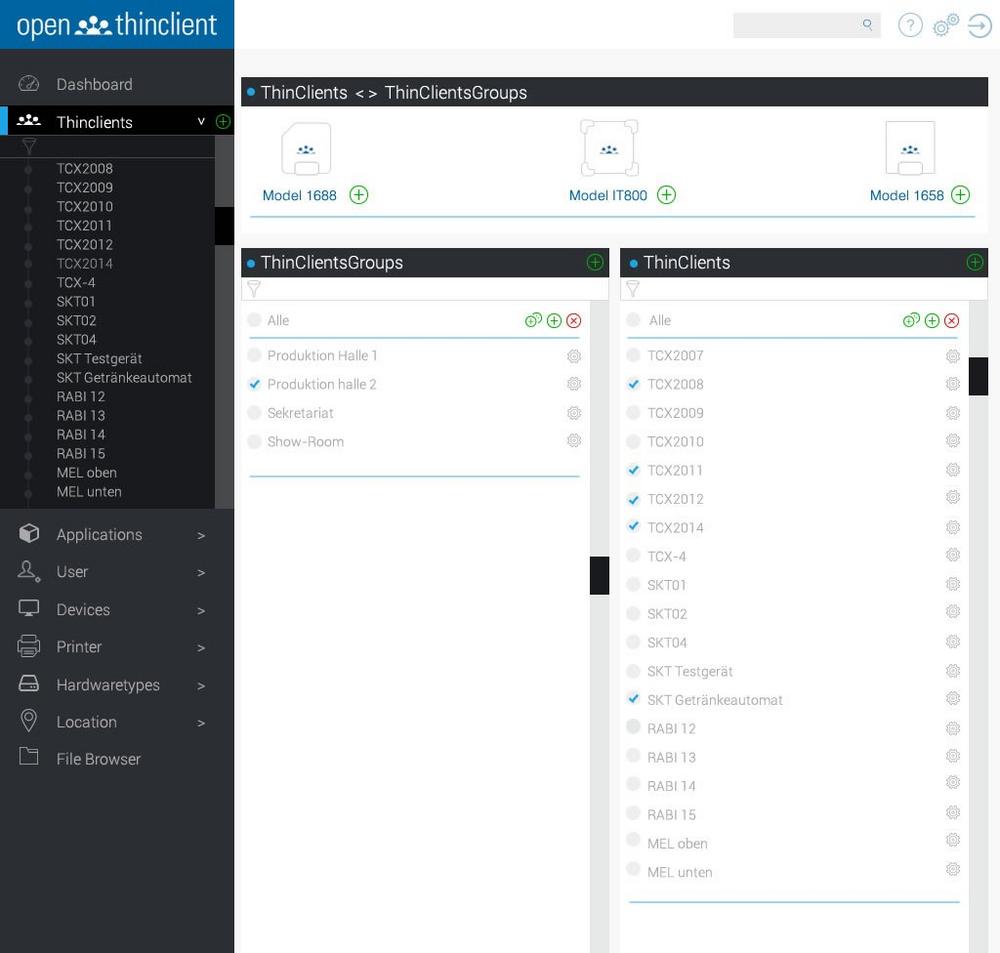Screen dimensions: 1000x953
Task: Click the Model 1658 link
Action: tap(906, 195)
